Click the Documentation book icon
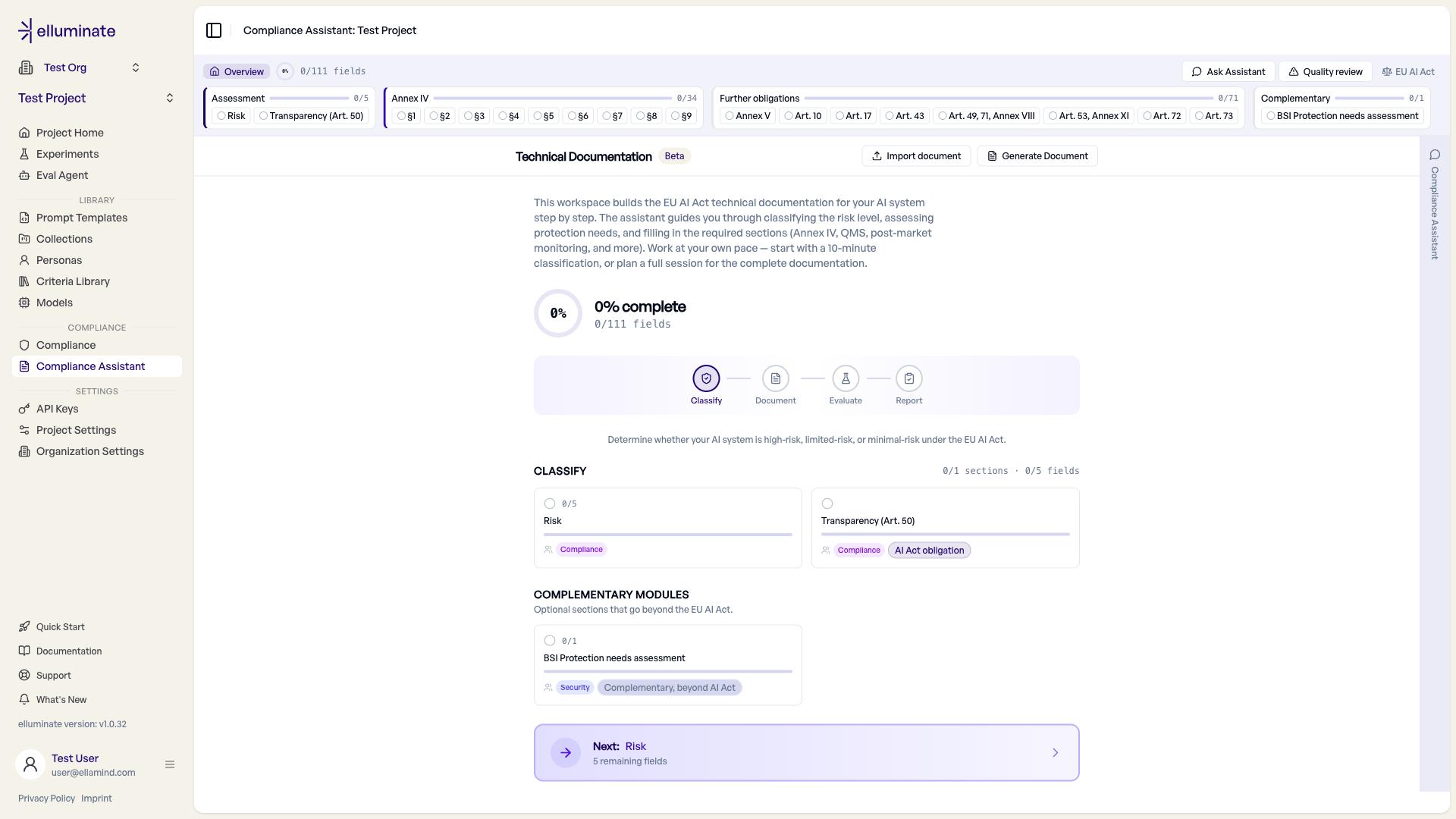Image resolution: width=1456 pixels, height=819 pixels. point(24,651)
